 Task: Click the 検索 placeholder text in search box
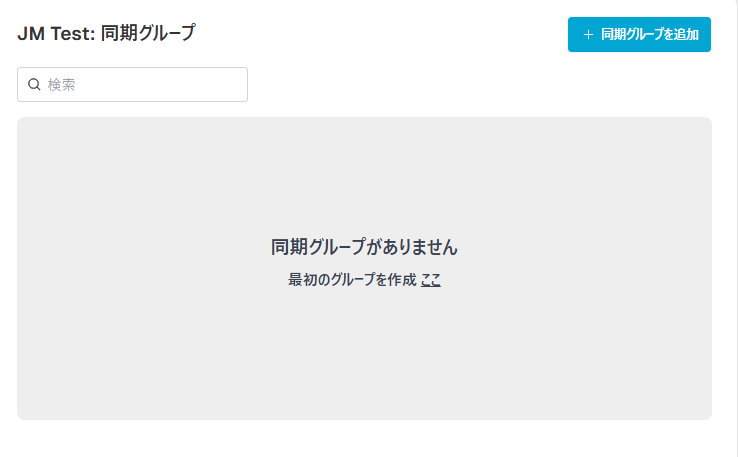[x=61, y=85]
